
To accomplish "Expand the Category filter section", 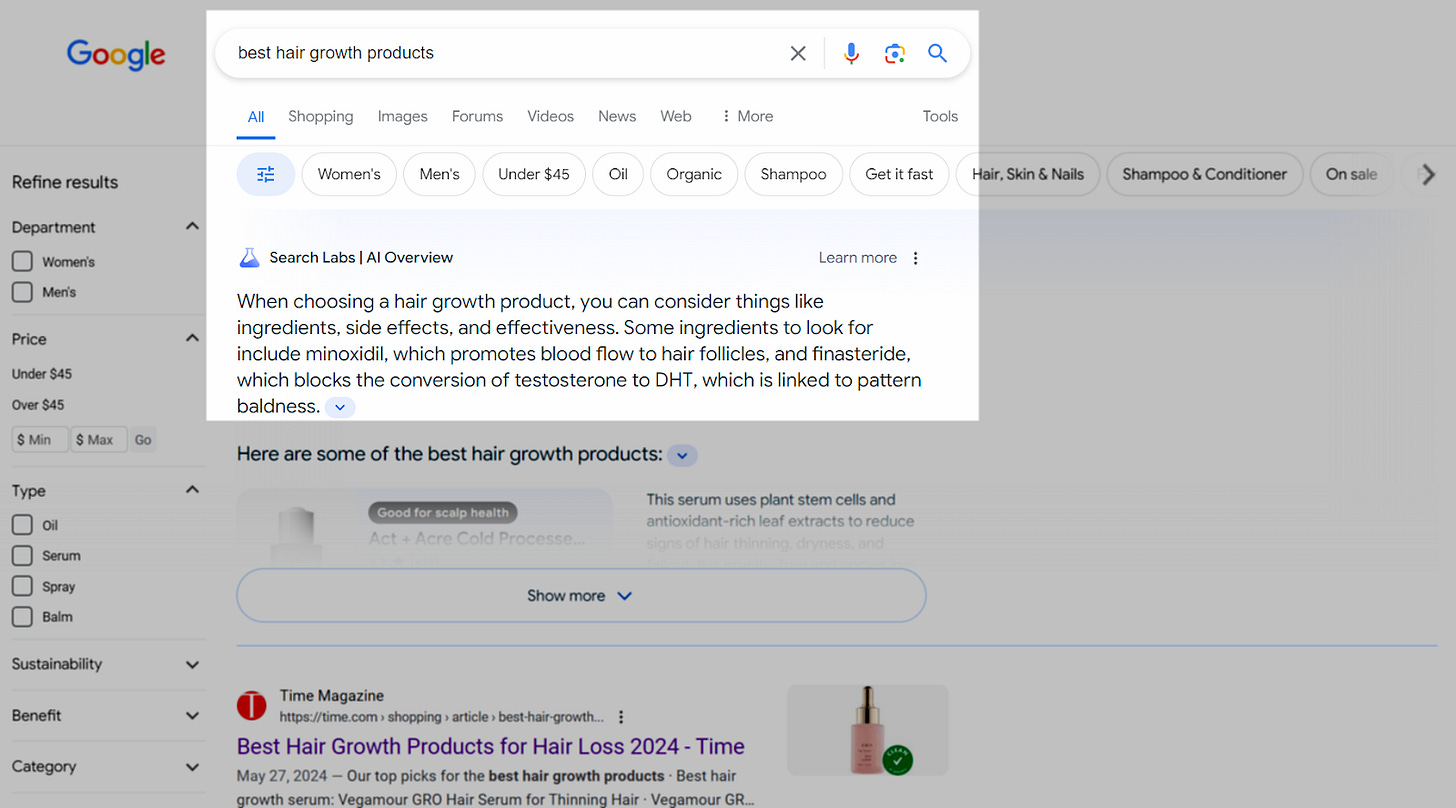I will (x=192, y=767).
